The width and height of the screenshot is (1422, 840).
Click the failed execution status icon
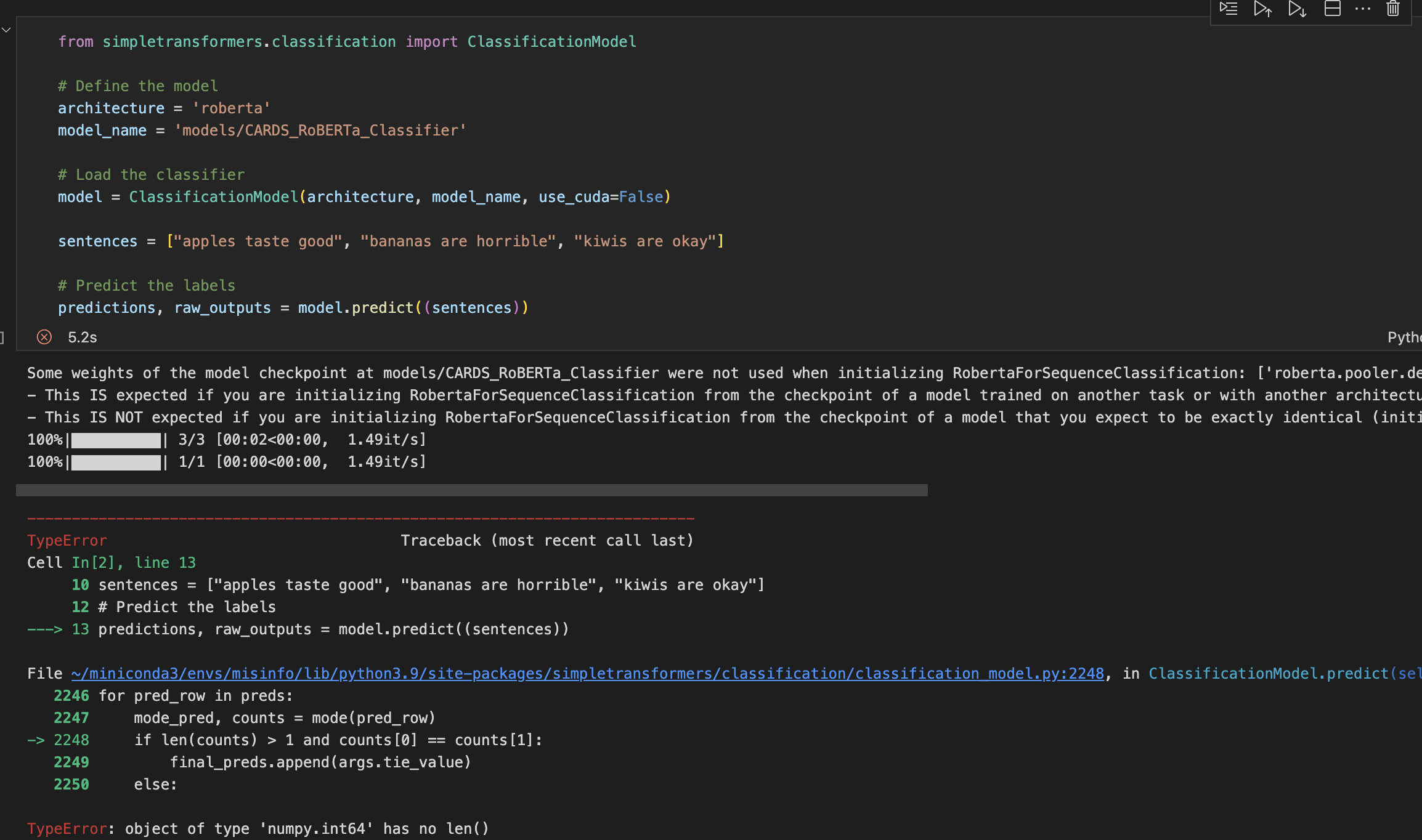[44, 337]
